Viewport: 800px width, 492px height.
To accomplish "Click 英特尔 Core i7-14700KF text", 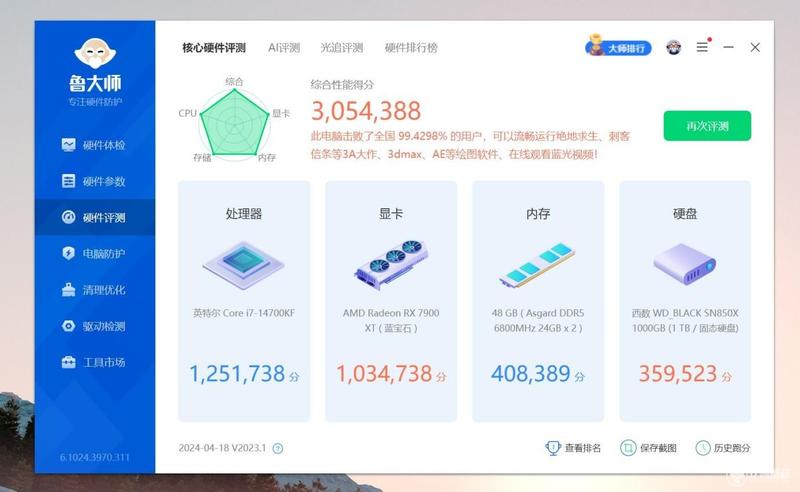I will 244,313.
